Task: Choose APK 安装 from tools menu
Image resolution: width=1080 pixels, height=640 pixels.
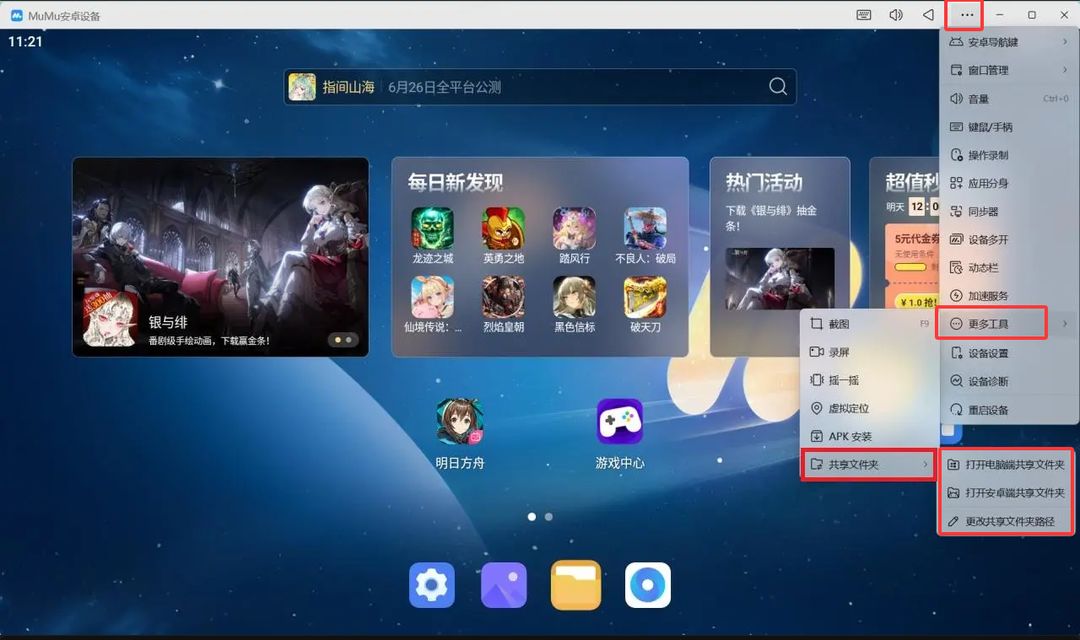Action: tap(869, 436)
